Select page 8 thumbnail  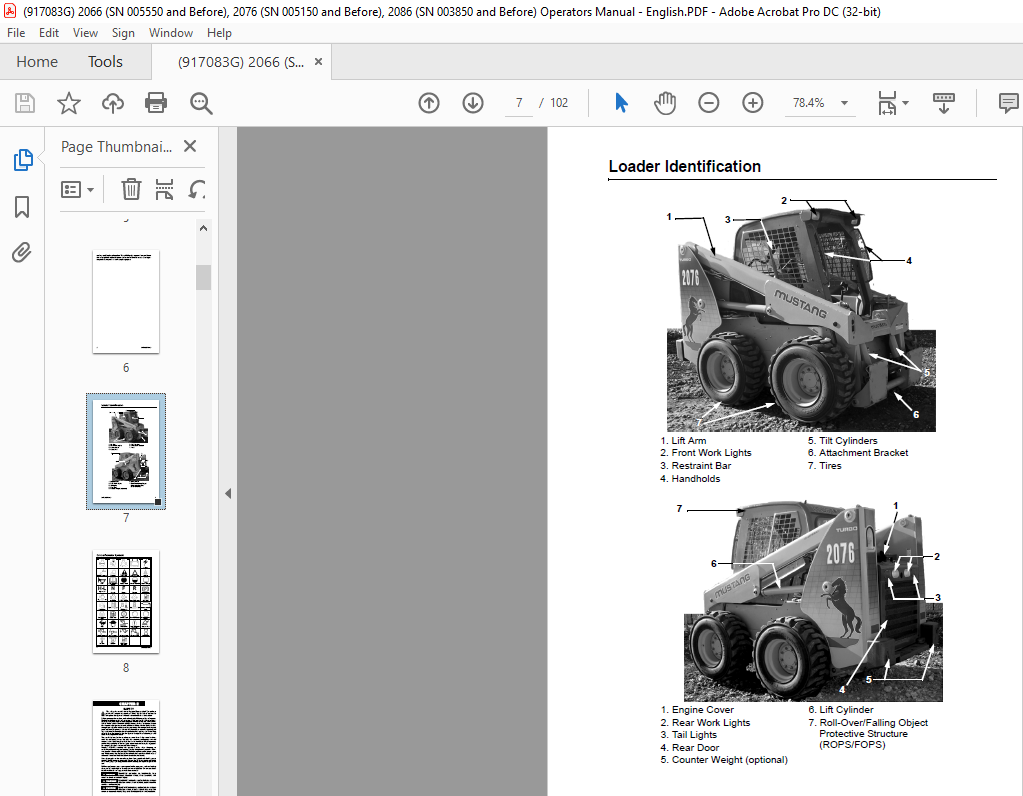click(126, 602)
